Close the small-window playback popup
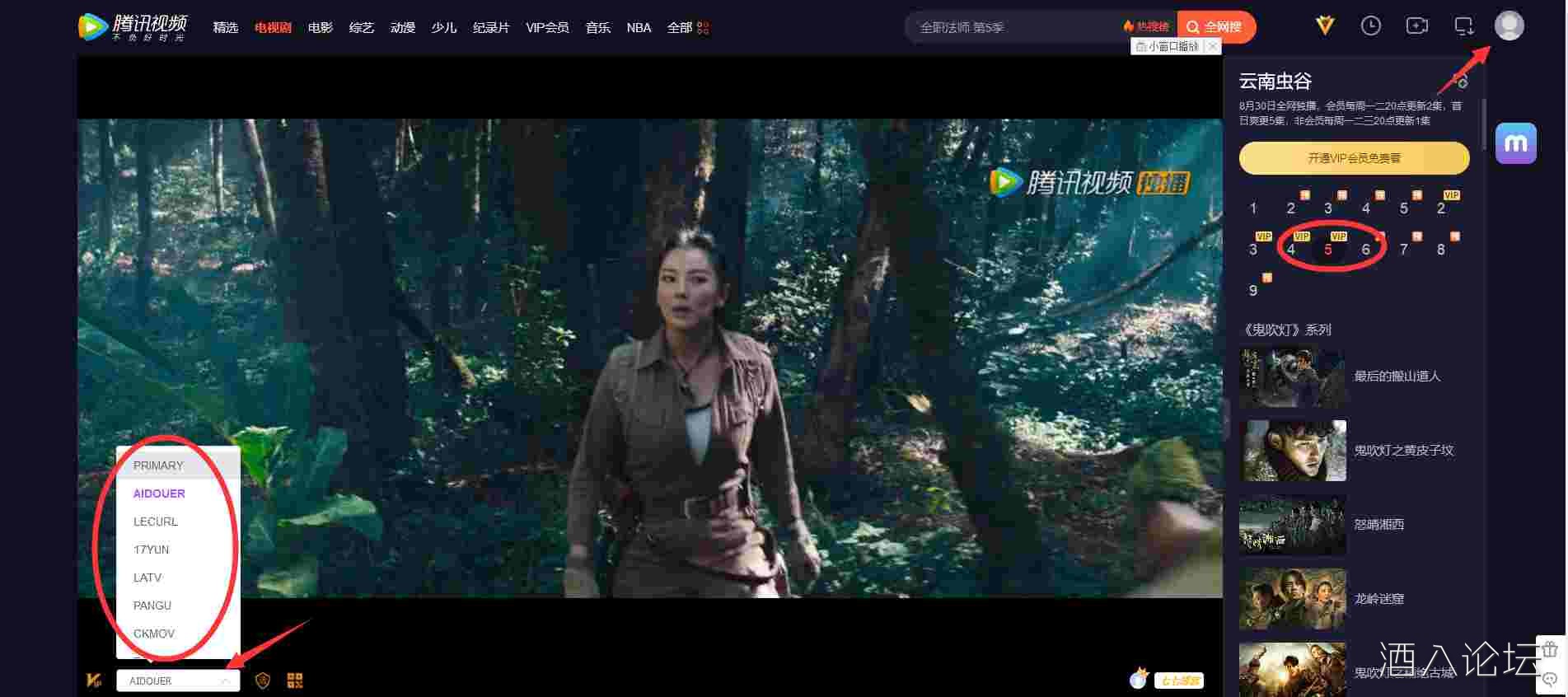Screen dimensions: 1568x697 click(x=1212, y=47)
